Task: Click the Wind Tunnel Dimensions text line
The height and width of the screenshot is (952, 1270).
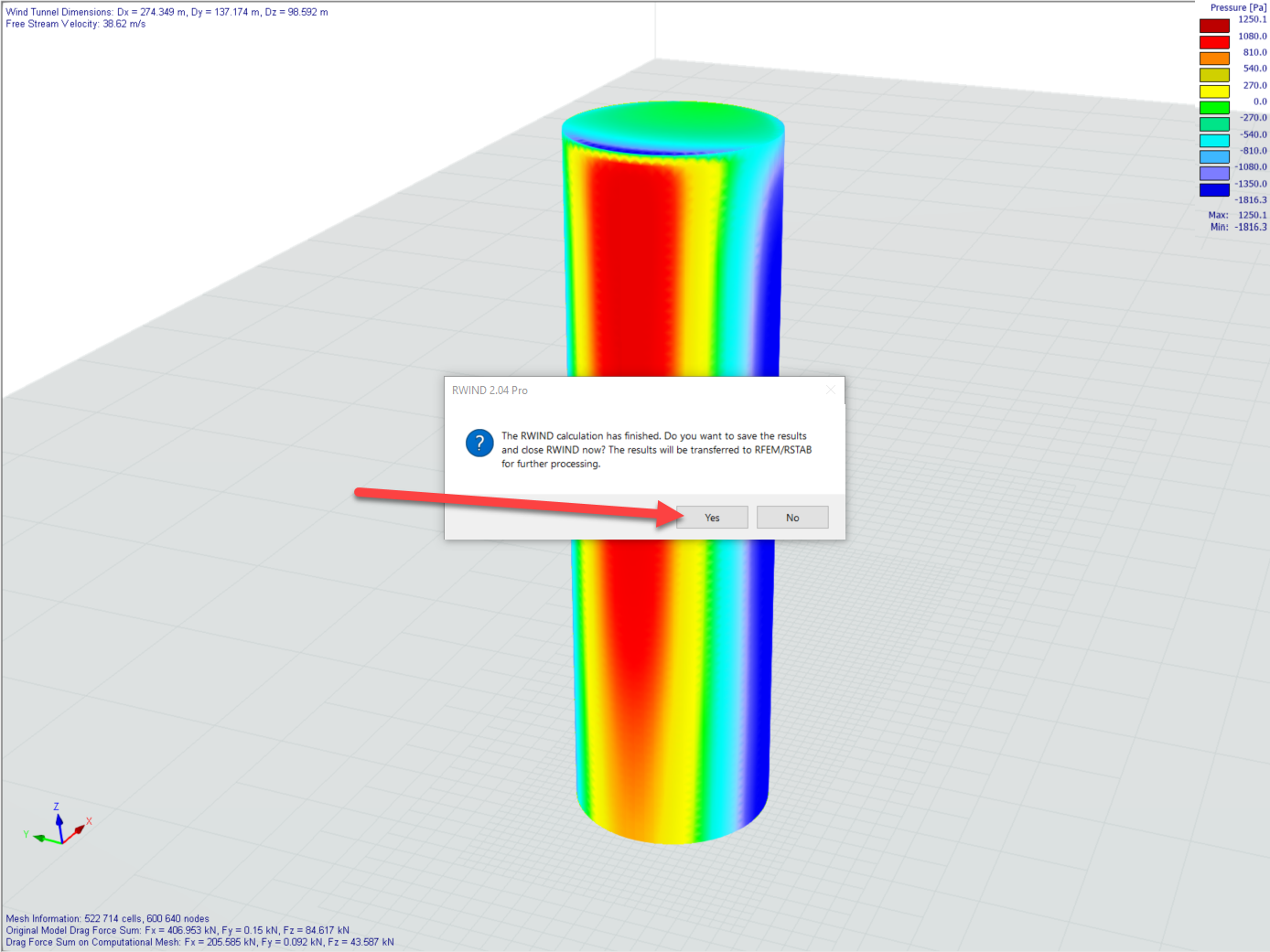Action: pyautogui.click(x=167, y=12)
